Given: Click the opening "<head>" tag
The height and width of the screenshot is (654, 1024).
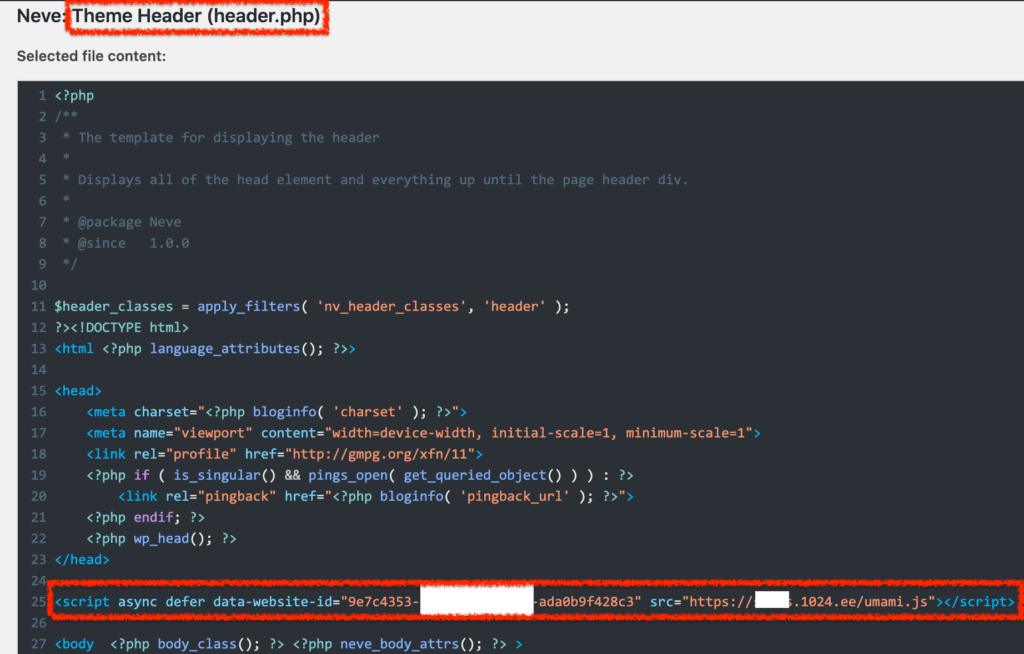Looking at the screenshot, I should [78, 391].
